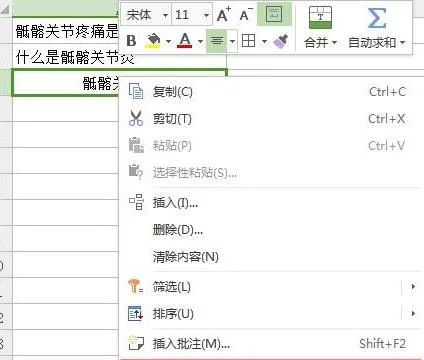This screenshot has height=360, width=424.
Task: Choose 复制(C) from context menu
Action: click(x=269, y=92)
